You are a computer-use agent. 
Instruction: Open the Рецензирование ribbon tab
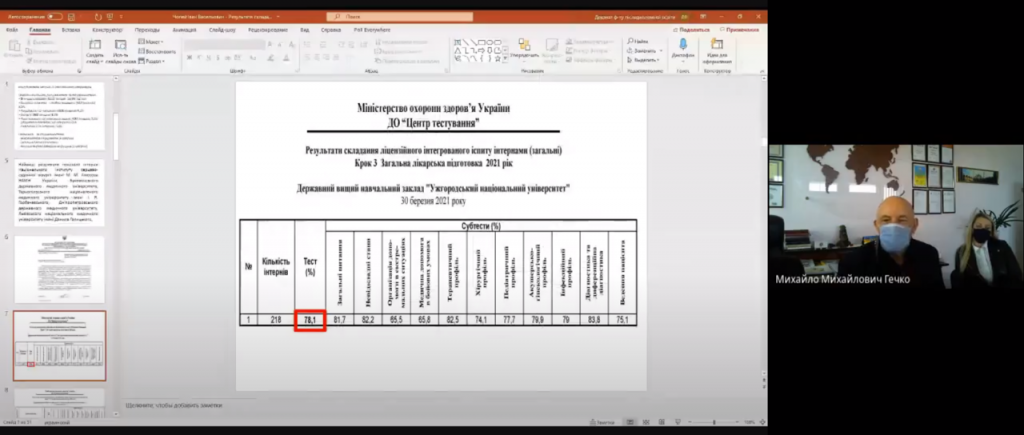268,29
